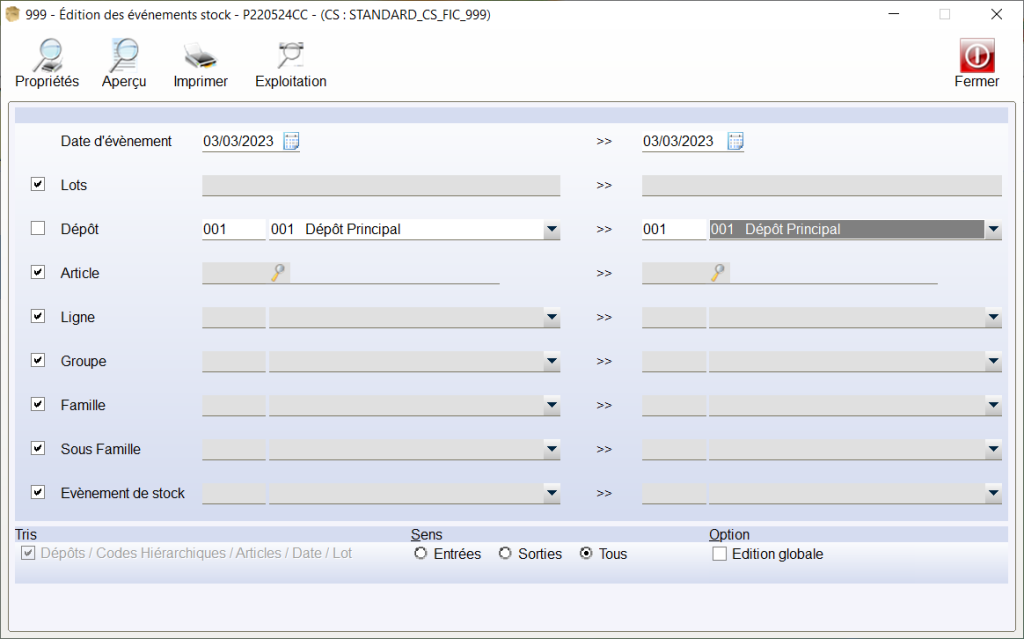Open calendar for end event date

tap(735, 141)
